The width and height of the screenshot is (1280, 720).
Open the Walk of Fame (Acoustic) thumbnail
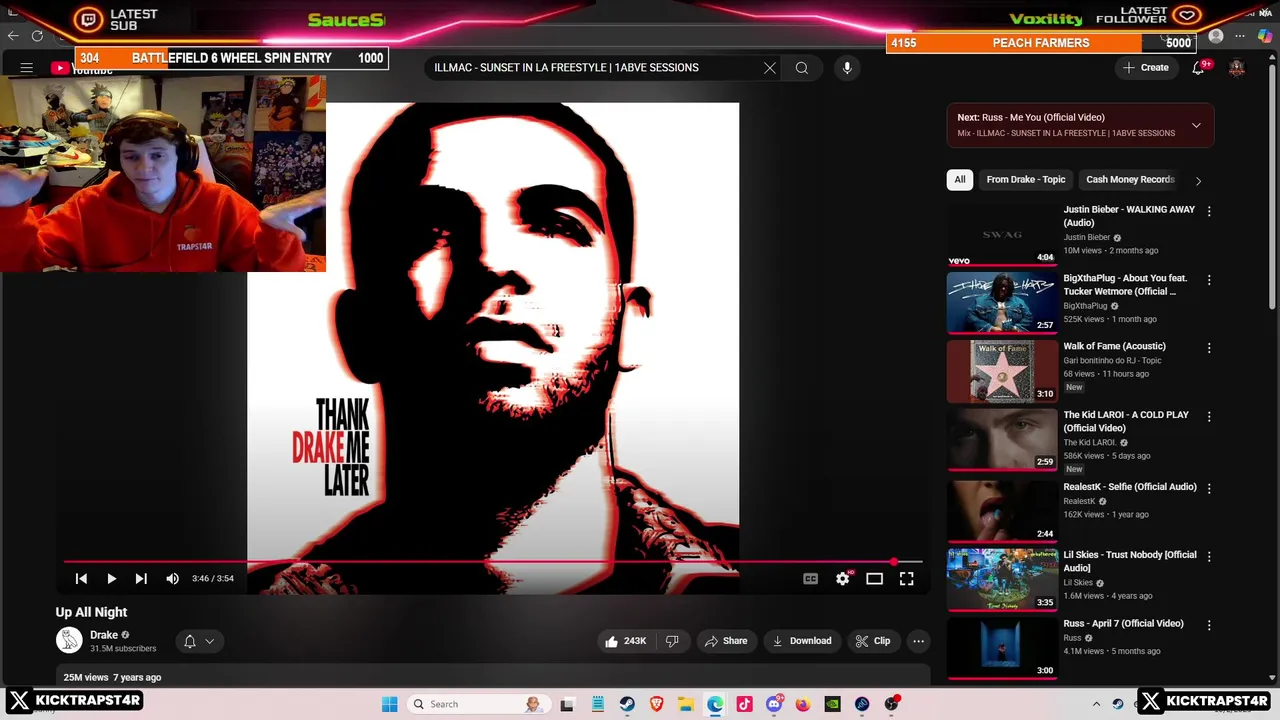1002,371
